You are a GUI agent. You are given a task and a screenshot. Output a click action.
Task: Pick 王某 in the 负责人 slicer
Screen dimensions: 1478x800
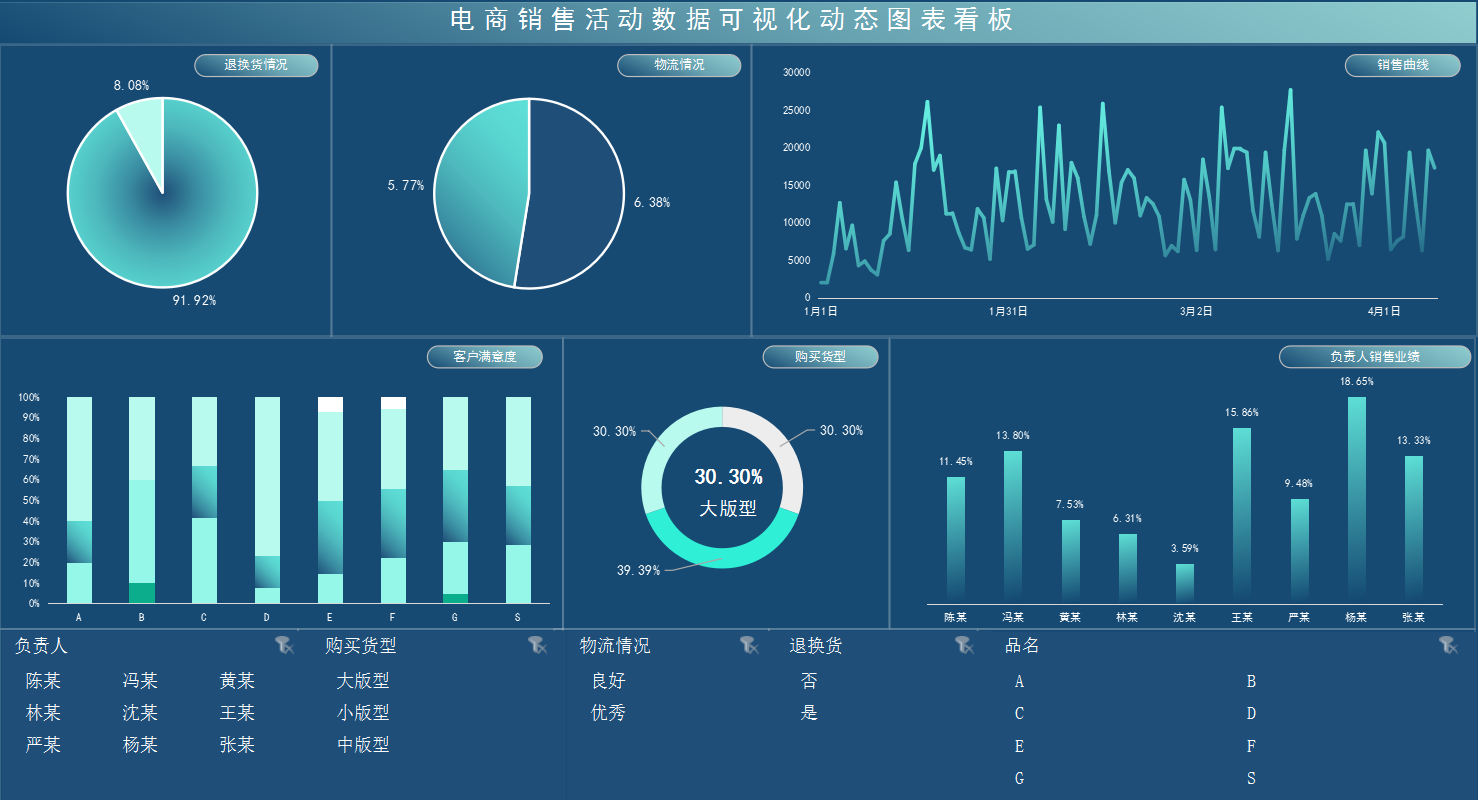pyautogui.click(x=237, y=713)
